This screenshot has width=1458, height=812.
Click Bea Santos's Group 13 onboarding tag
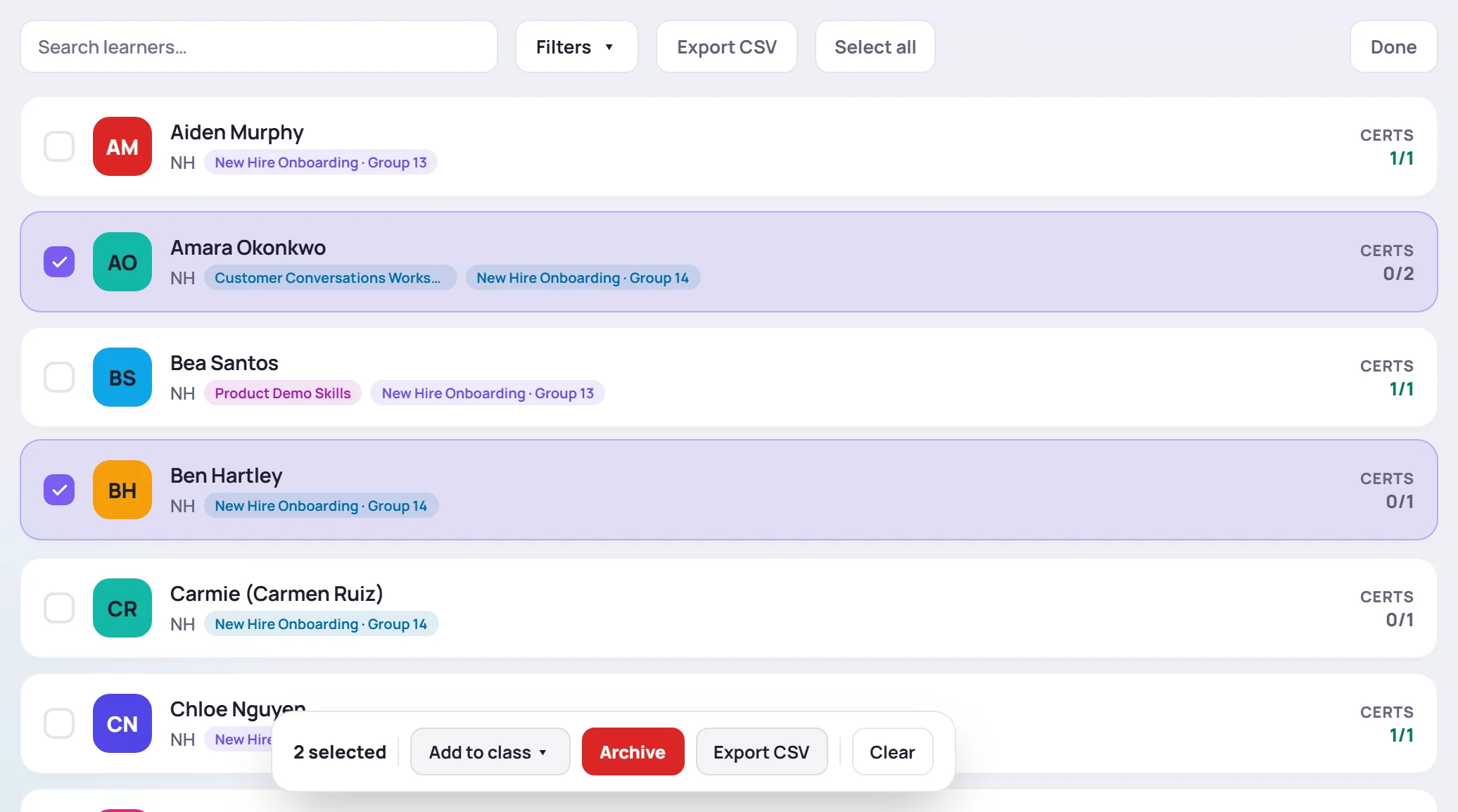point(488,393)
